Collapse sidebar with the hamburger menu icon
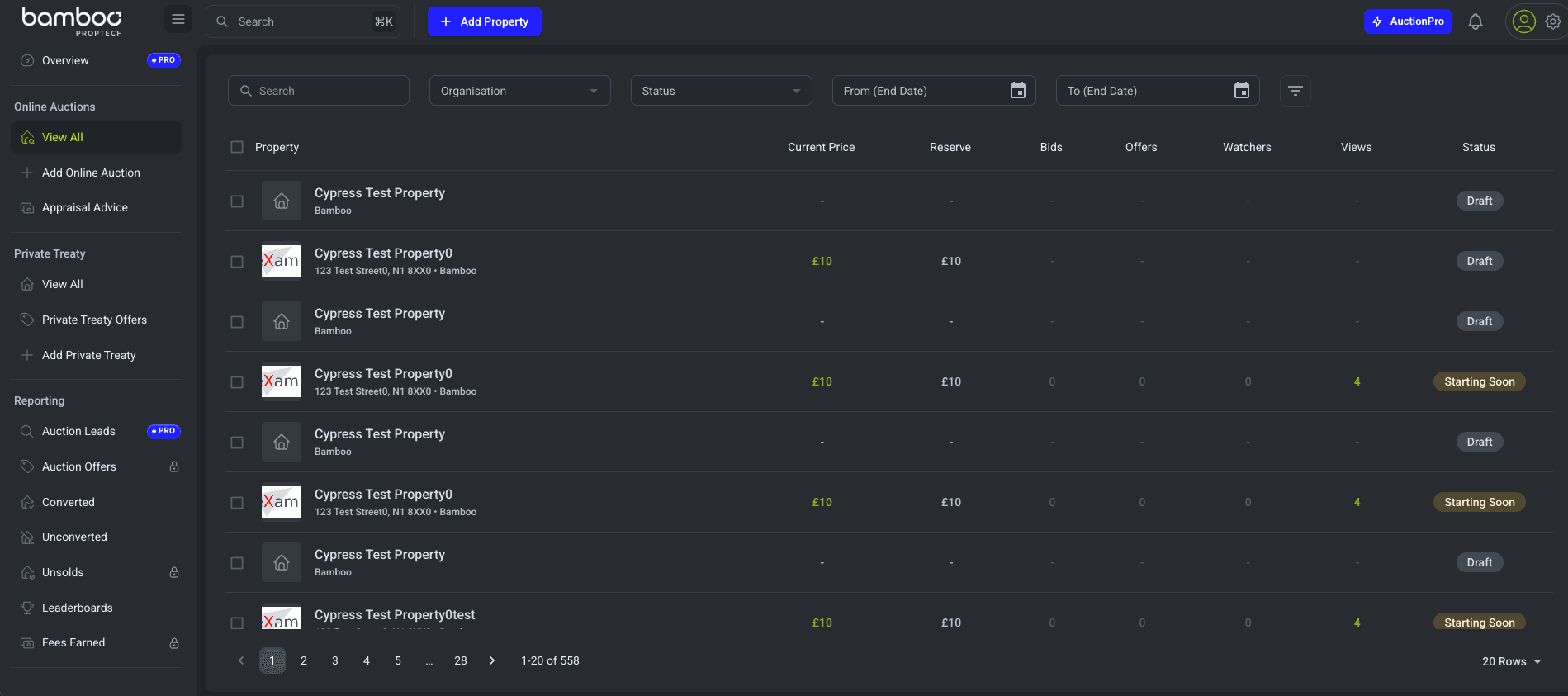1568x696 pixels. tap(178, 20)
